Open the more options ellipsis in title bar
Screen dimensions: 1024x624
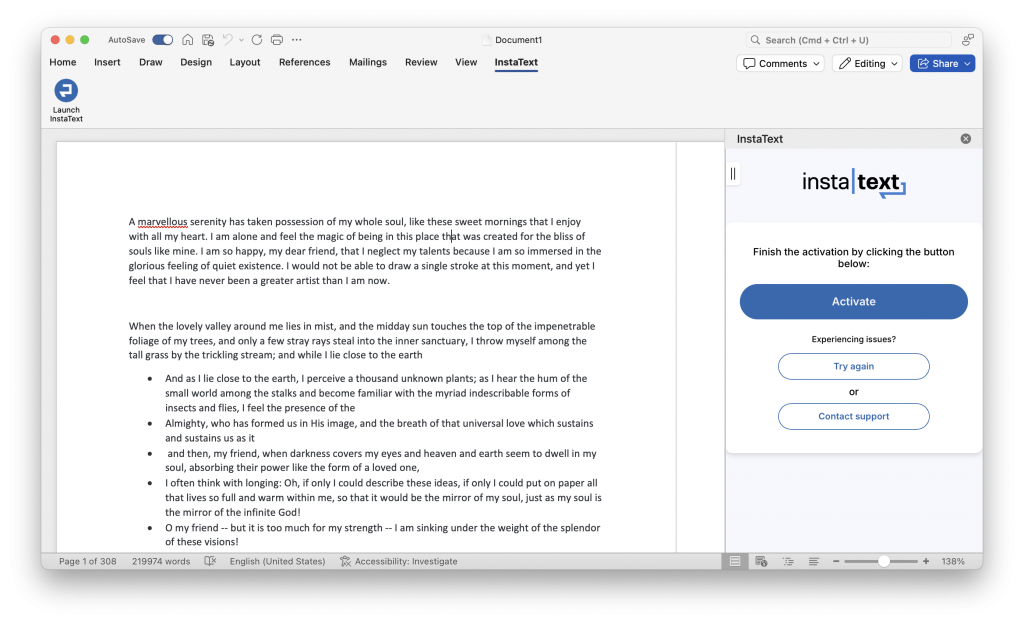click(296, 40)
